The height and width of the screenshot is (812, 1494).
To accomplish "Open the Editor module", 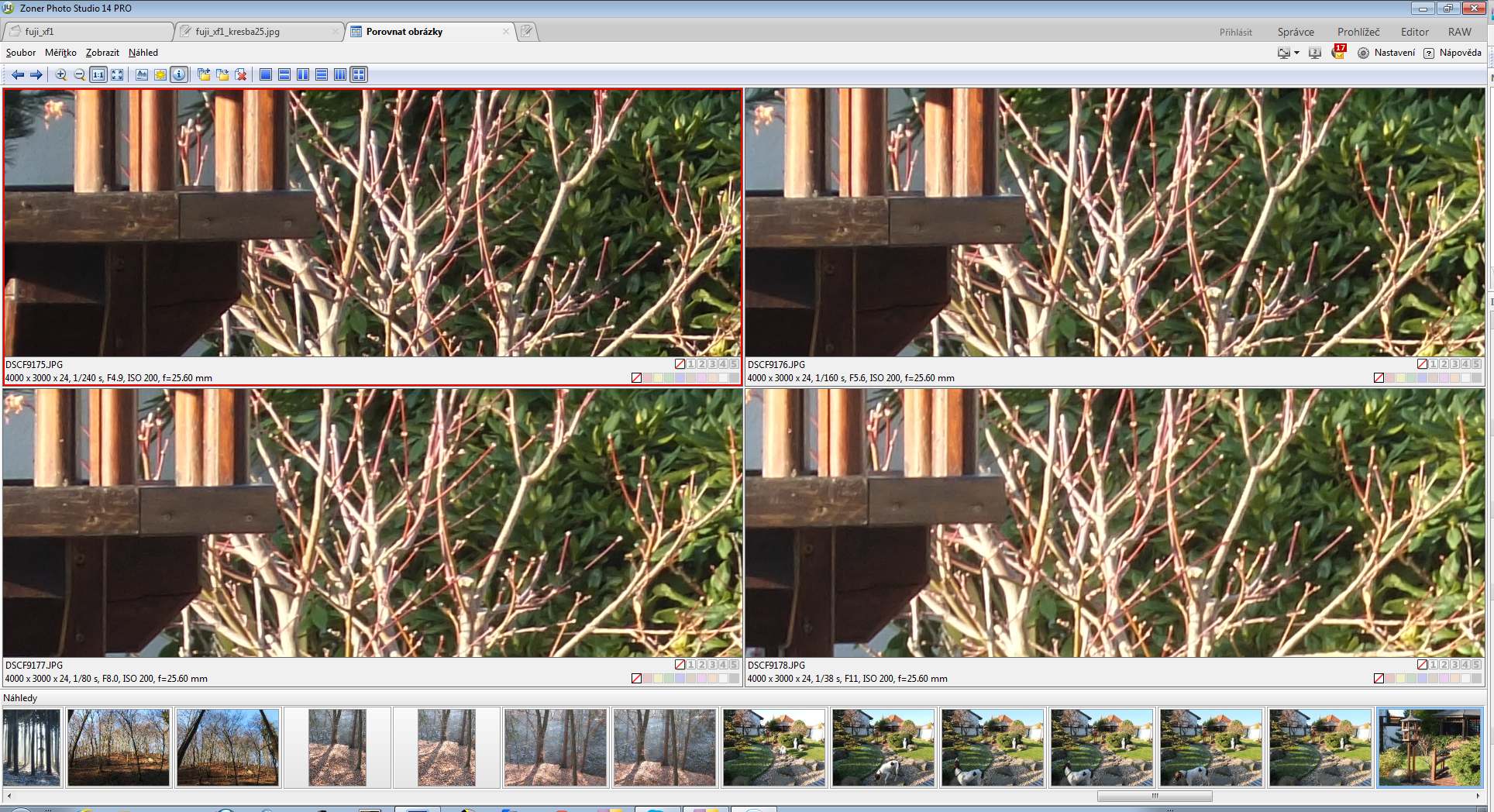I will [x=1414, y=32].
